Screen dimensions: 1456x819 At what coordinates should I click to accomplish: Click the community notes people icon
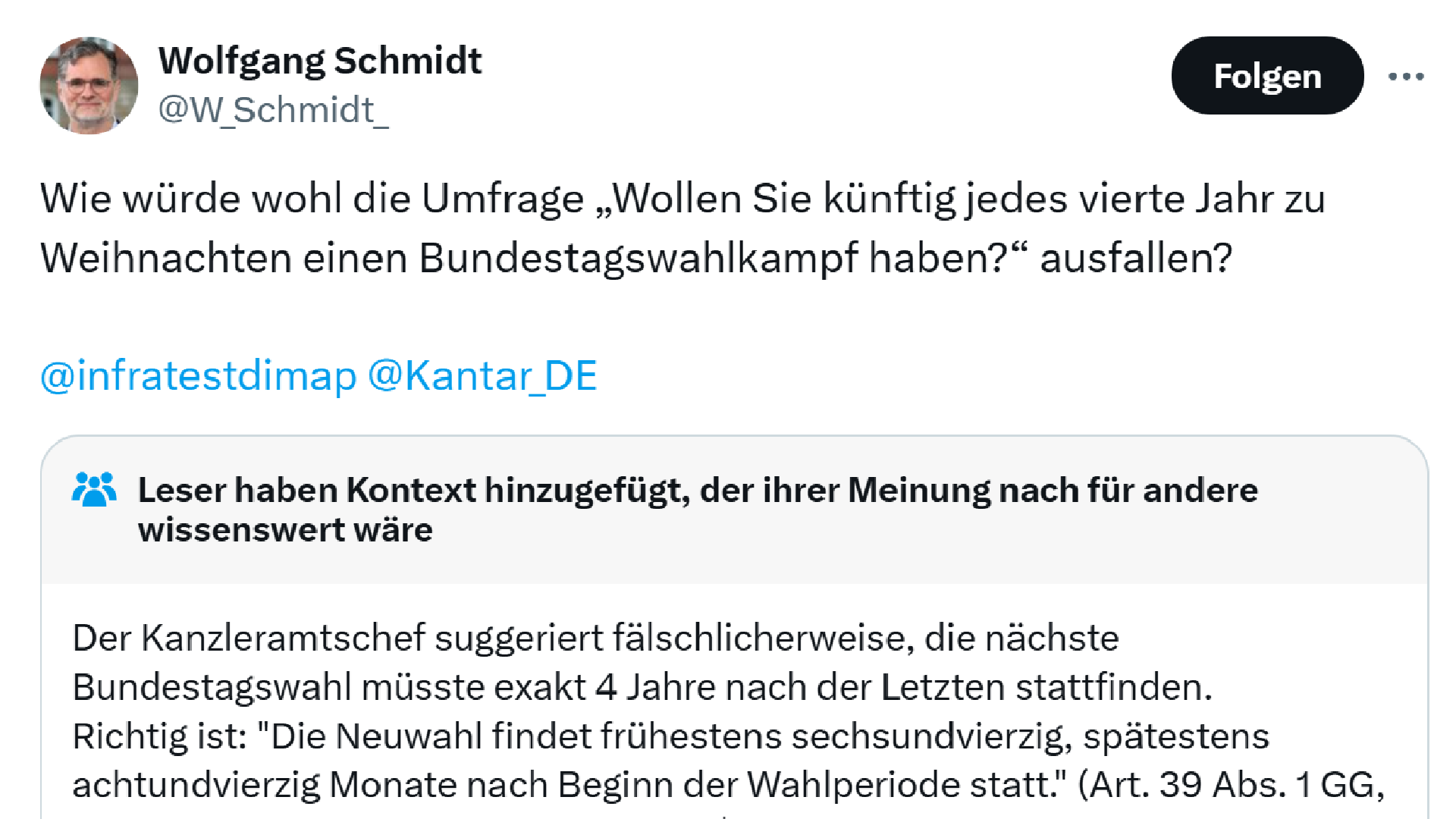pos(94,490)
